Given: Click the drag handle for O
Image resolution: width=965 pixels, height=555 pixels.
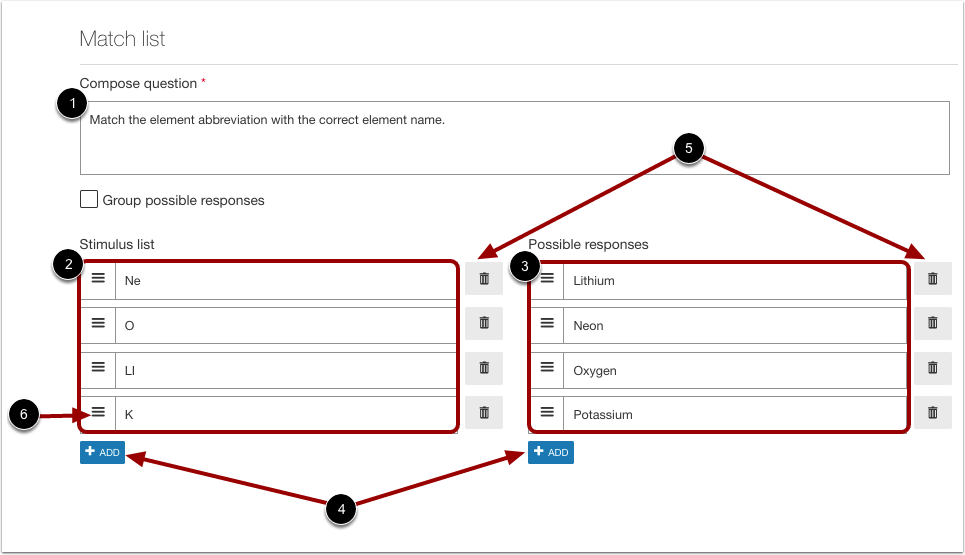Looking at the screenshot, I should [x=98, y=323].
